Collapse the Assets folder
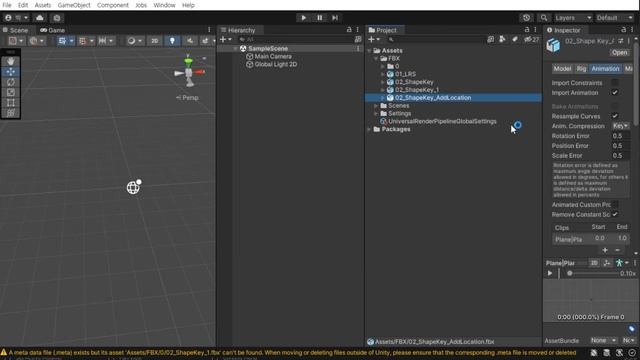Image resolution: width=640 pixels, height=360 pixels. coord(369,51)
